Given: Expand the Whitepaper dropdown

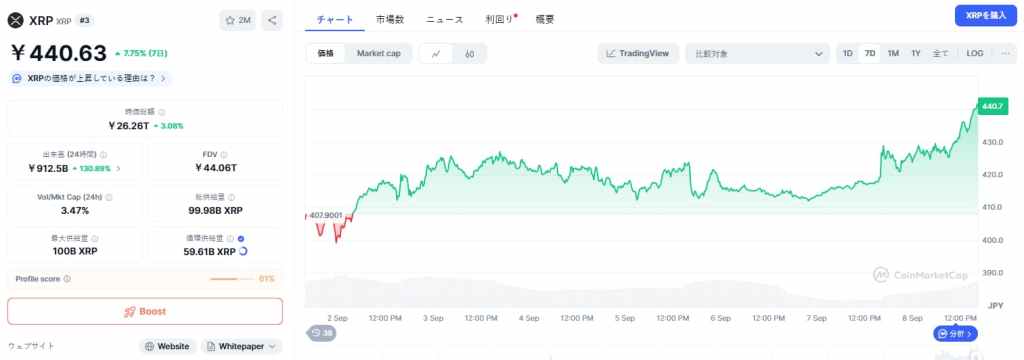Looking at the screenshot, I should pos(241,346).
